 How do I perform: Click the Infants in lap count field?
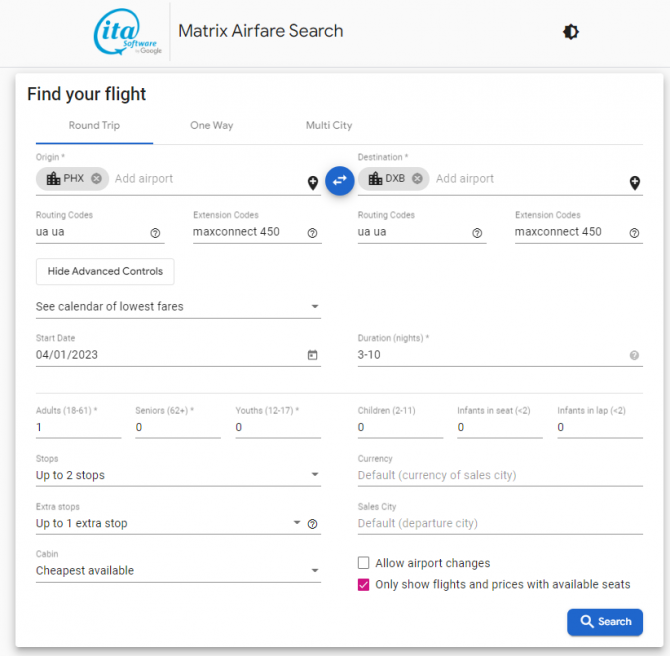pyautogui.click(x=600, y=427)
